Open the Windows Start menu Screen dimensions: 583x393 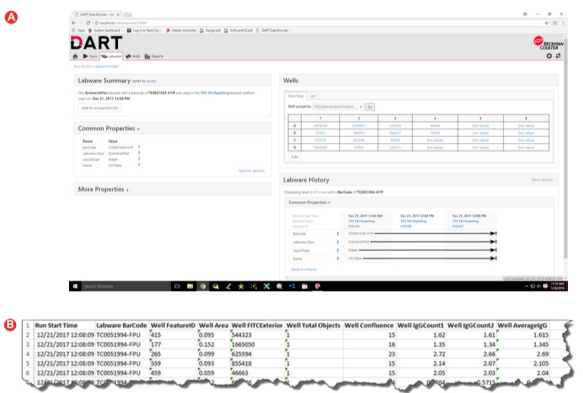tap(75, 286)
